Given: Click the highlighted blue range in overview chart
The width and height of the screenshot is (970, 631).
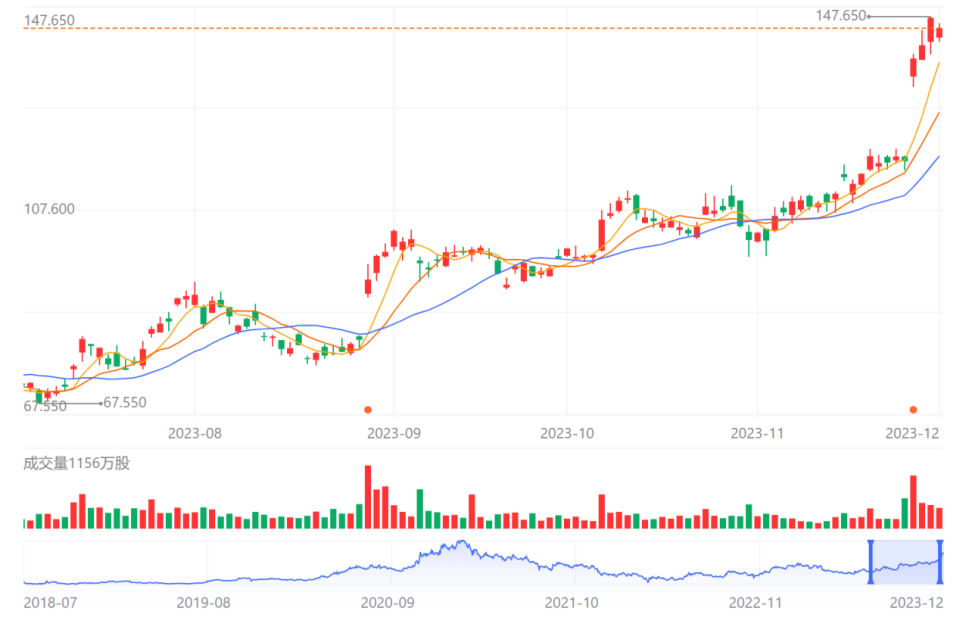Looking at the screenshot, I should pyautogui.click(x=905, y=562).
